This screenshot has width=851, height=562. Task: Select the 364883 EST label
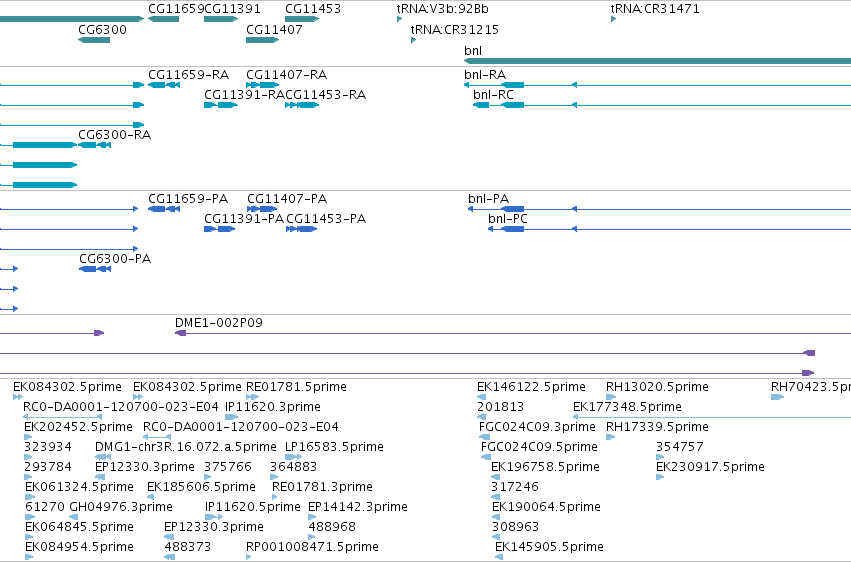[x=294, y=467]
